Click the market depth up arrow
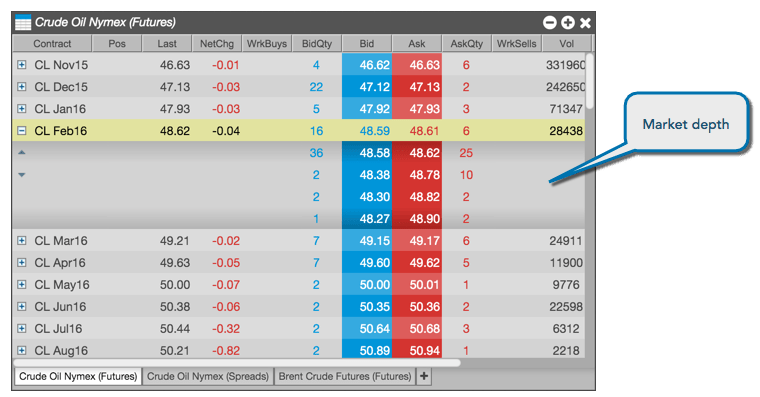The height and width of the screenshot is (397, 760). pos(21,152)
